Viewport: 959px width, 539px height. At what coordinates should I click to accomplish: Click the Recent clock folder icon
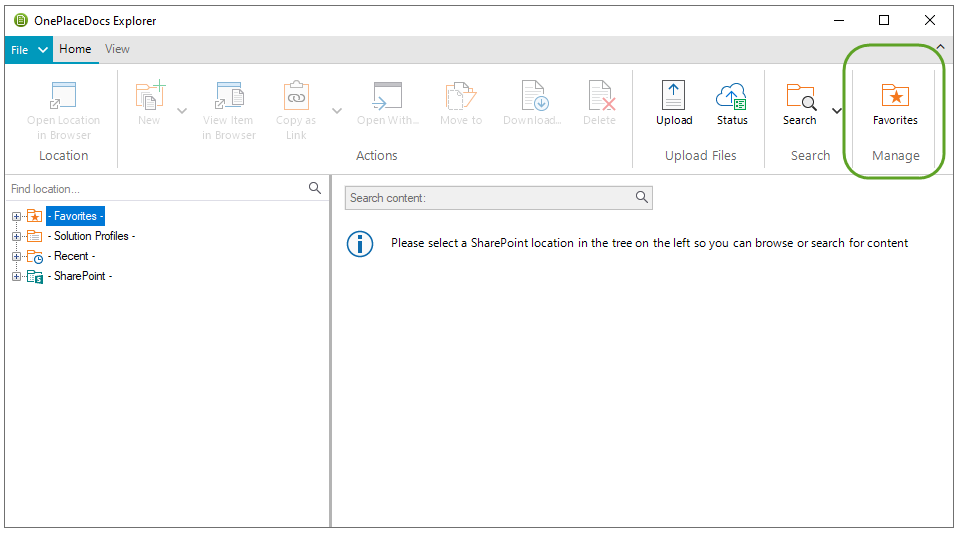pyautogui.click(x=35, y=257)
